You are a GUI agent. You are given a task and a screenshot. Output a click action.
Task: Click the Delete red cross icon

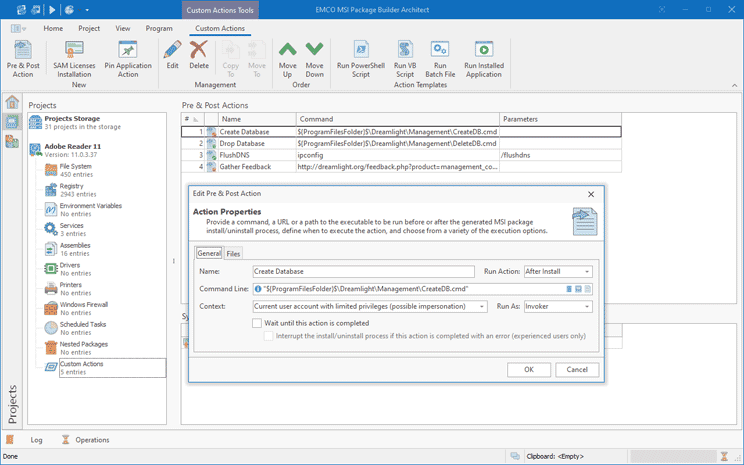pos(199,50)
